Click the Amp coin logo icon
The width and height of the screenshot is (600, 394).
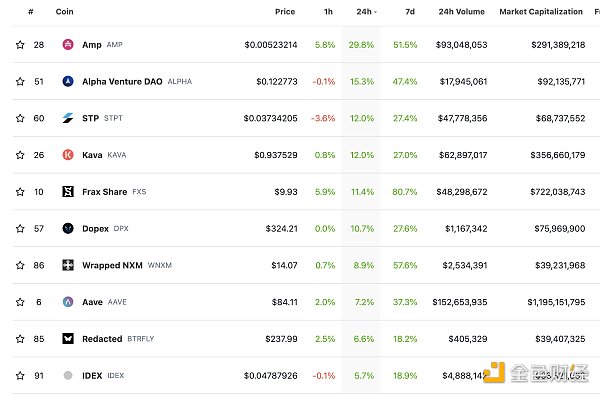tap(68, 45)
